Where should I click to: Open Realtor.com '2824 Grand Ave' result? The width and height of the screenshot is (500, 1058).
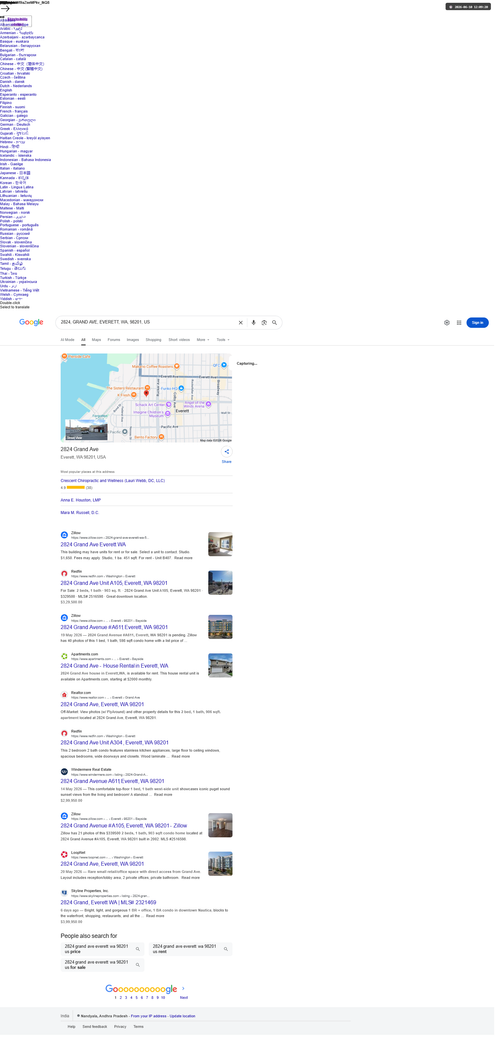click(102, 704)
